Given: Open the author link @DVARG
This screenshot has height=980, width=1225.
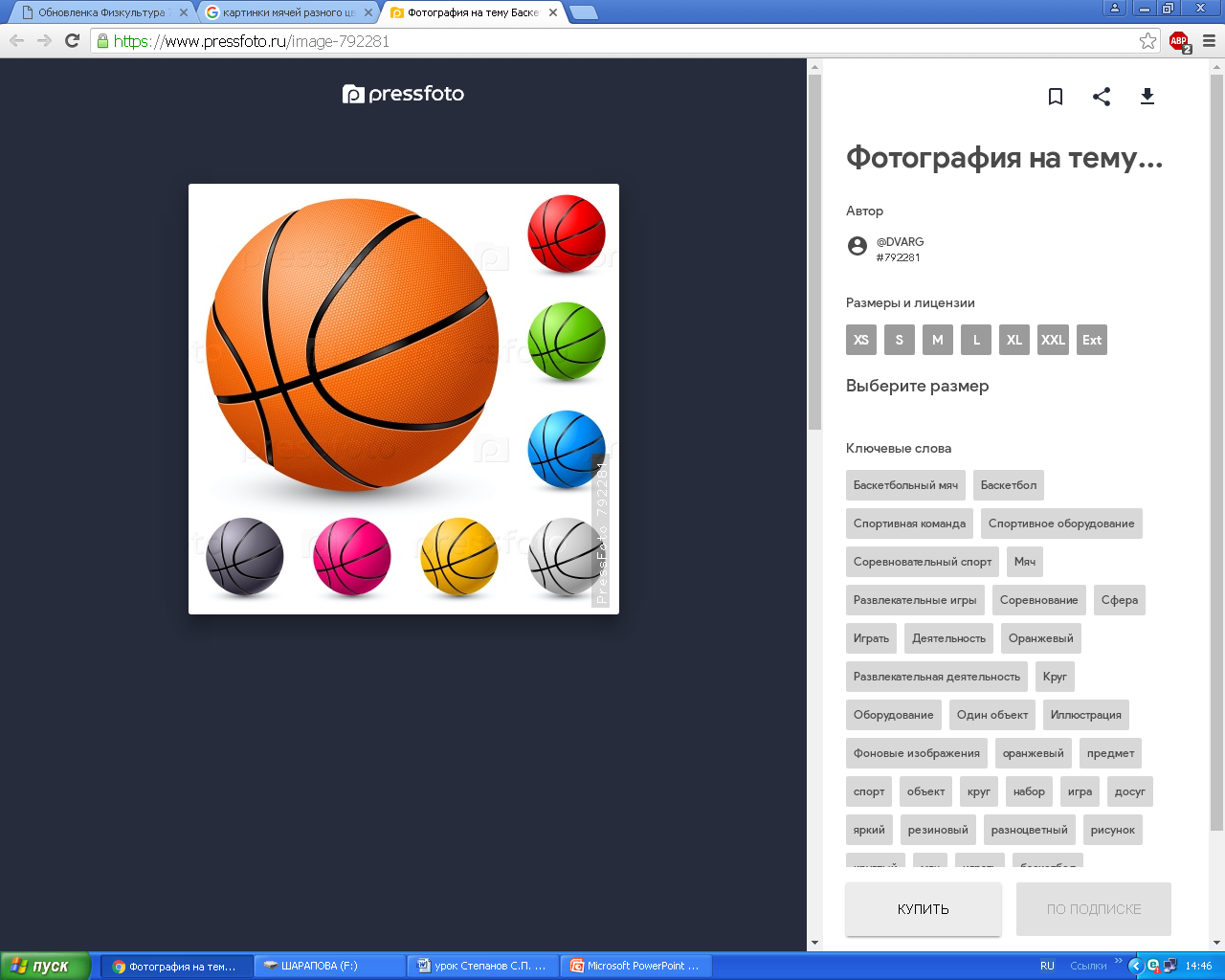Looking at the screenshot, I should pos(901,242).
